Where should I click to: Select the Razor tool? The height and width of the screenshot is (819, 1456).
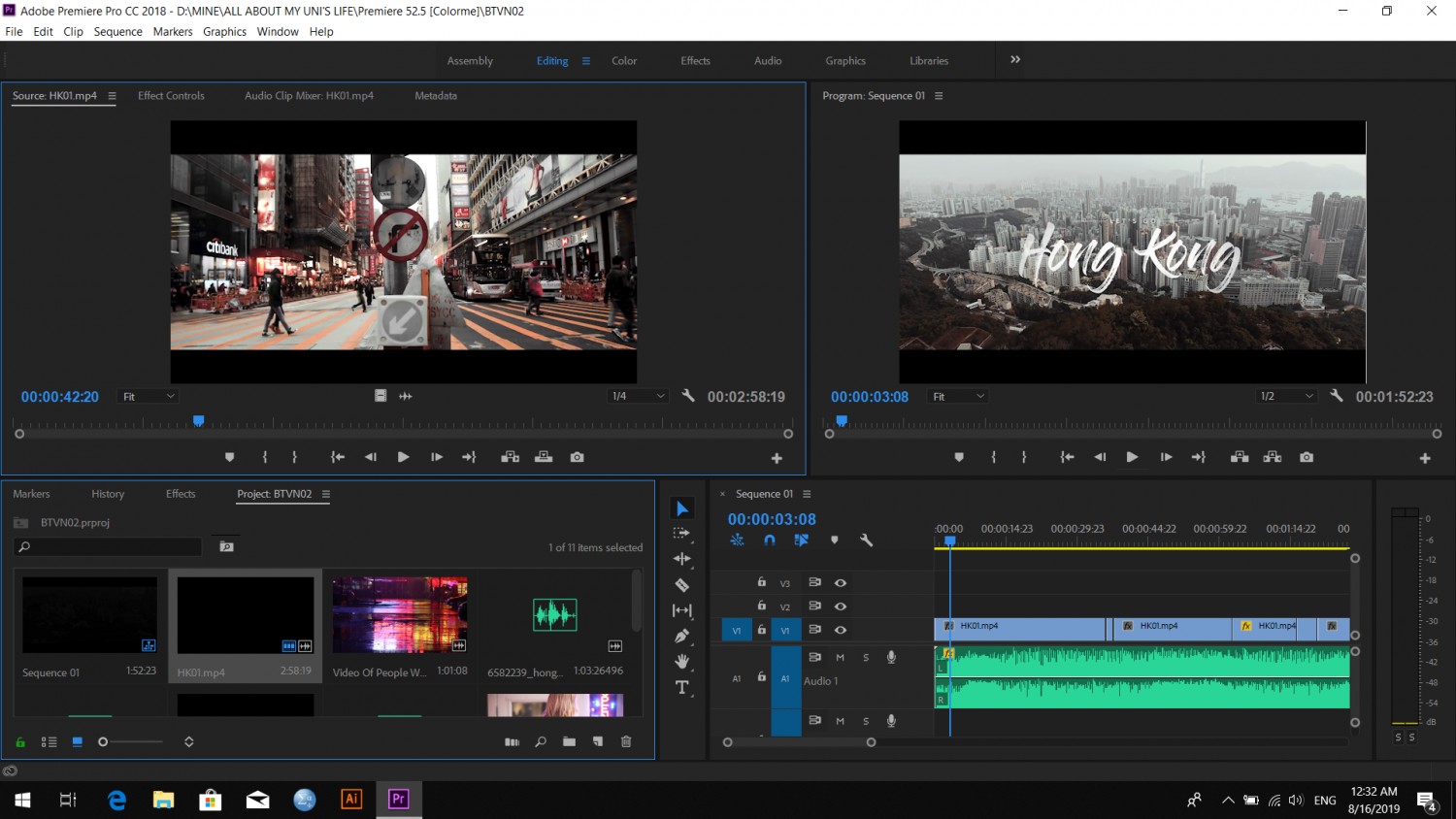(682, 584)
